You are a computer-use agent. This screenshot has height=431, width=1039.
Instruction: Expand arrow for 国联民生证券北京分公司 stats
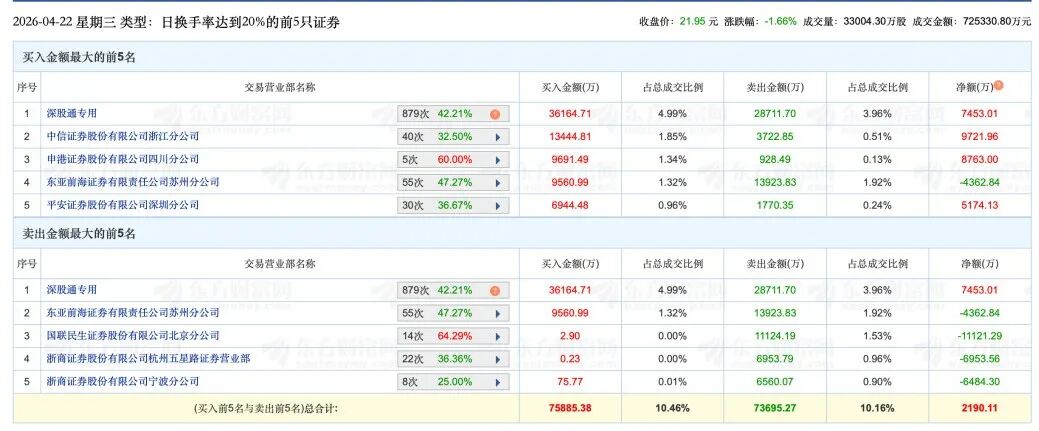click(497, 336)
